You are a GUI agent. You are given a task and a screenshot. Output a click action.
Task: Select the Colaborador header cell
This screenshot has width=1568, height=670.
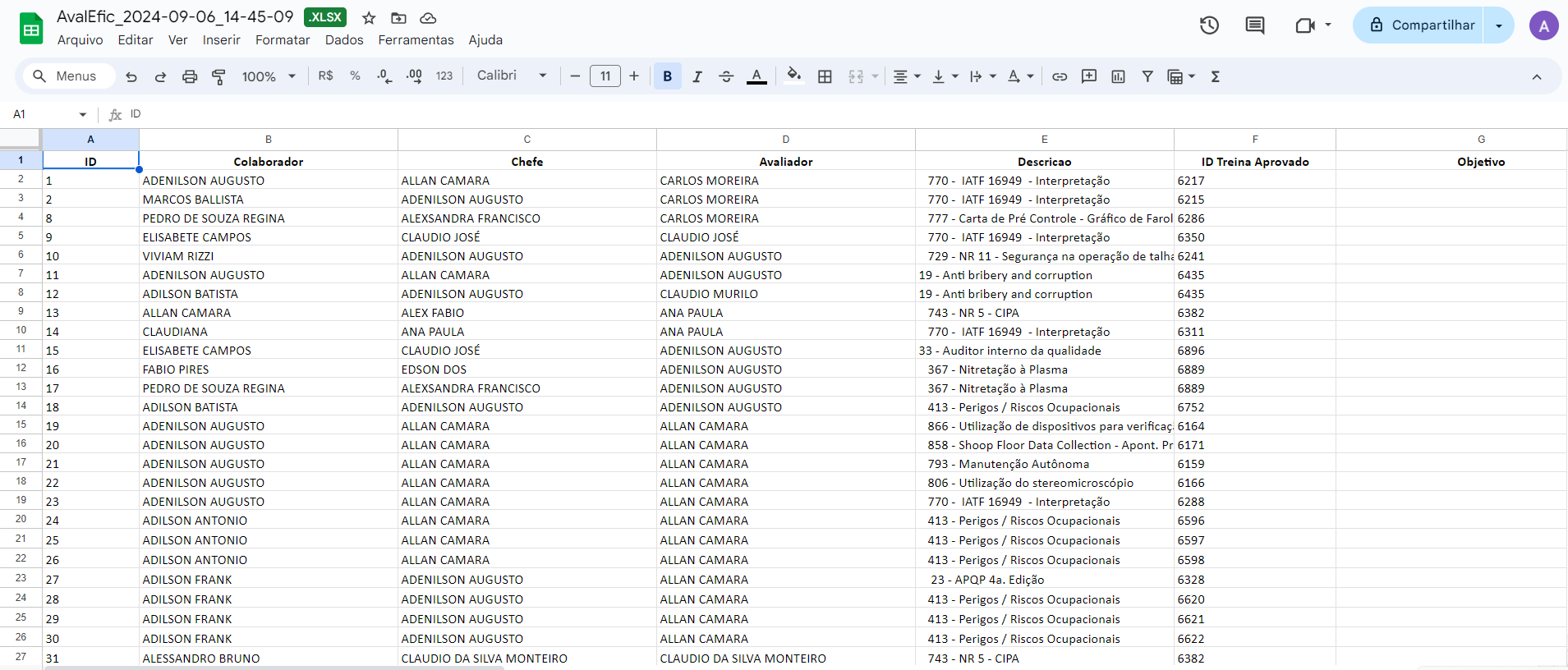pos(269,161)
